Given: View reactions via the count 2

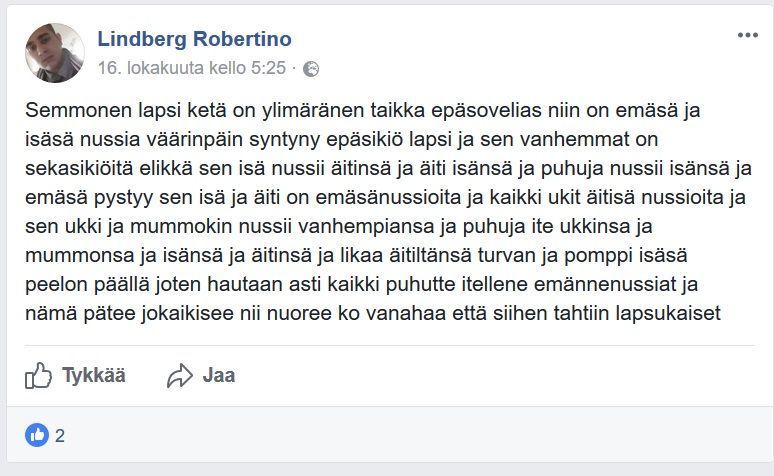Looking at the screenshot, I should pos(61,435).
